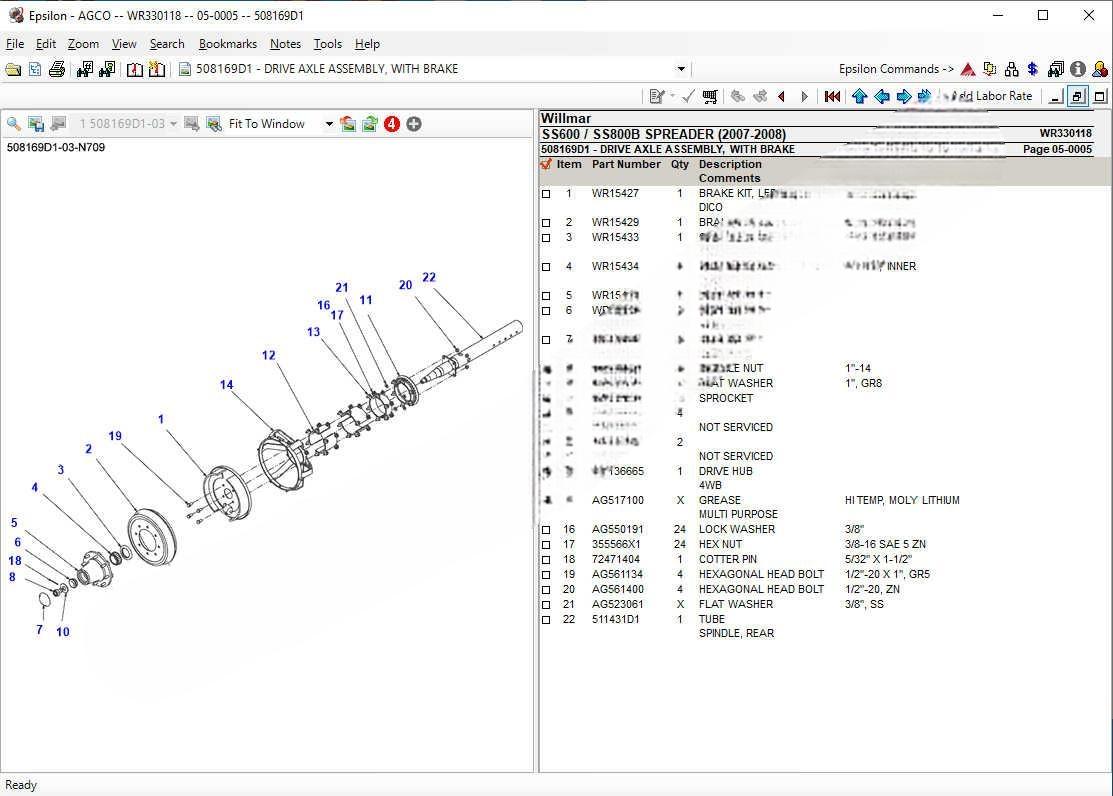Check the box for item 1 BRAKE KIT

click(x=545, y=194)
